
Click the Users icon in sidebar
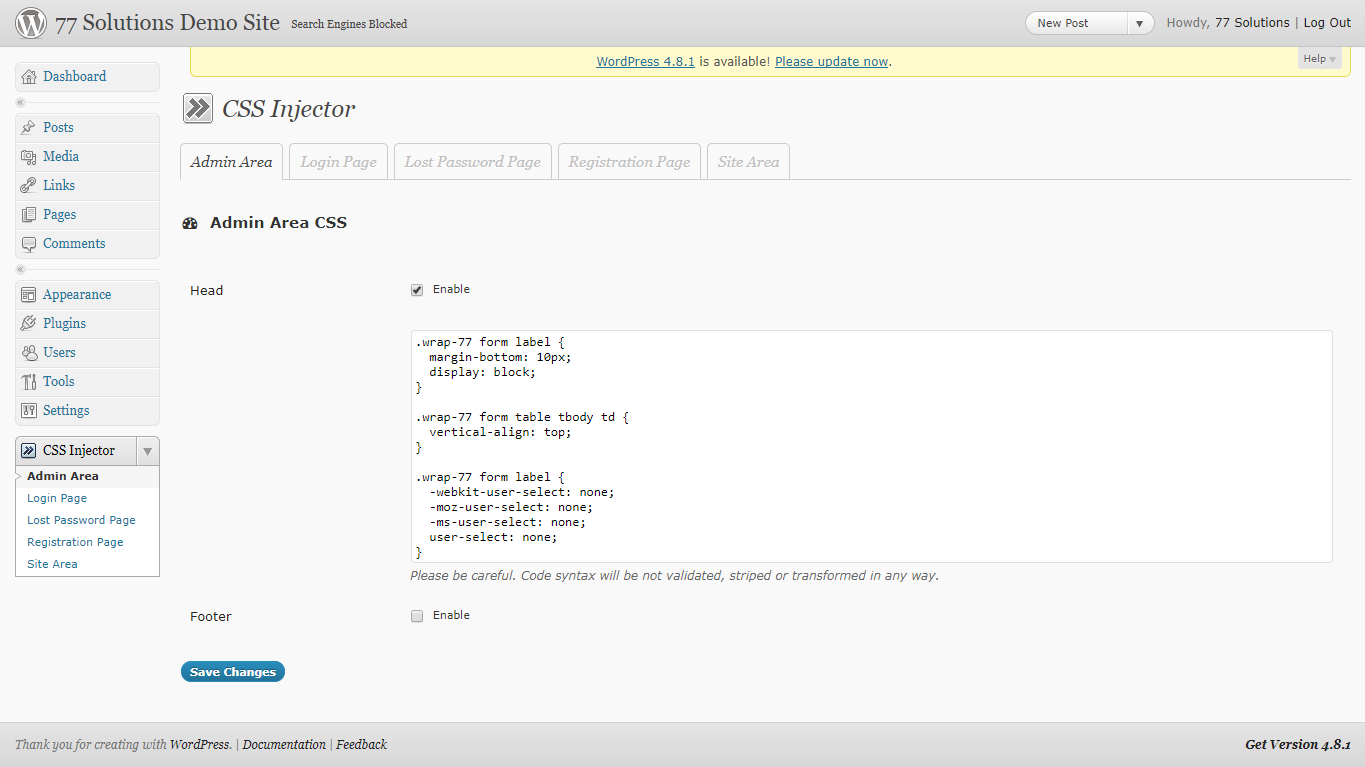29,353
